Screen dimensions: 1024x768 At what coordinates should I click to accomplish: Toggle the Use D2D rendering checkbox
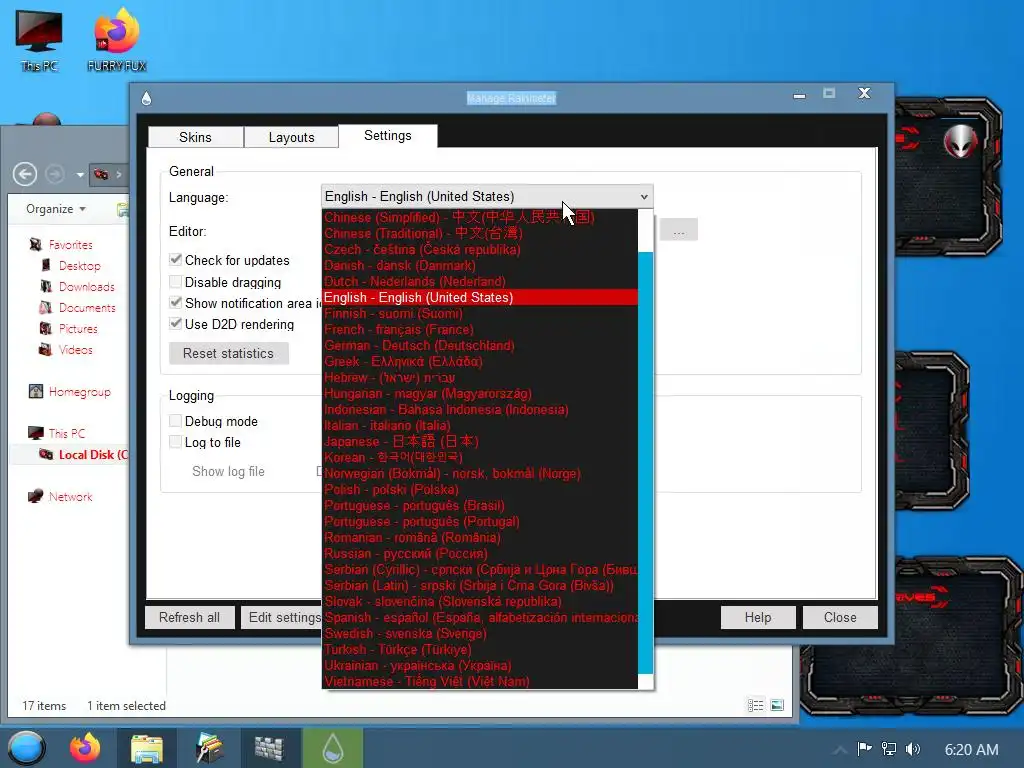[x=175, y=323]
